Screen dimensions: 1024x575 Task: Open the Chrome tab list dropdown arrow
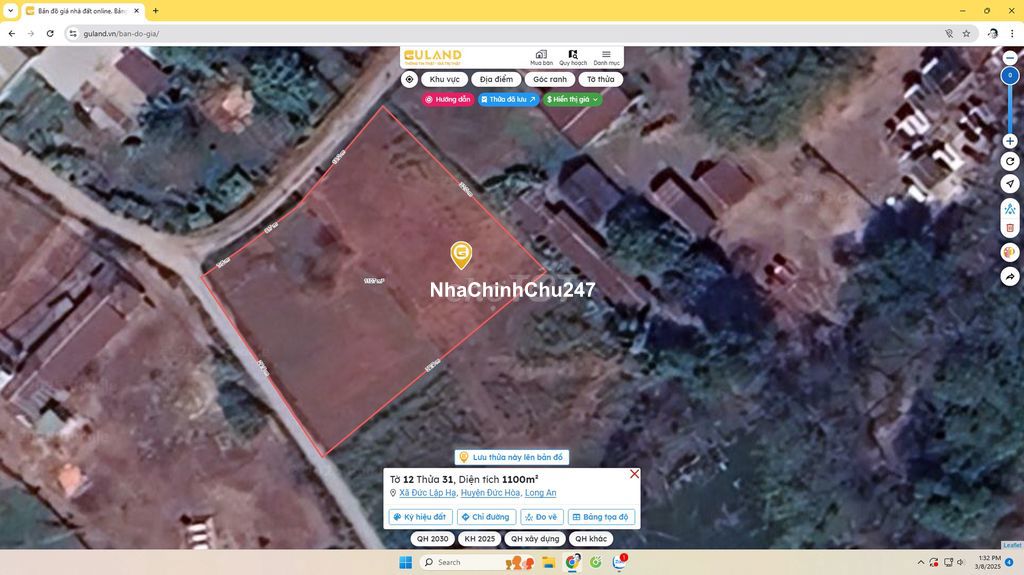[x=10, y=11]
